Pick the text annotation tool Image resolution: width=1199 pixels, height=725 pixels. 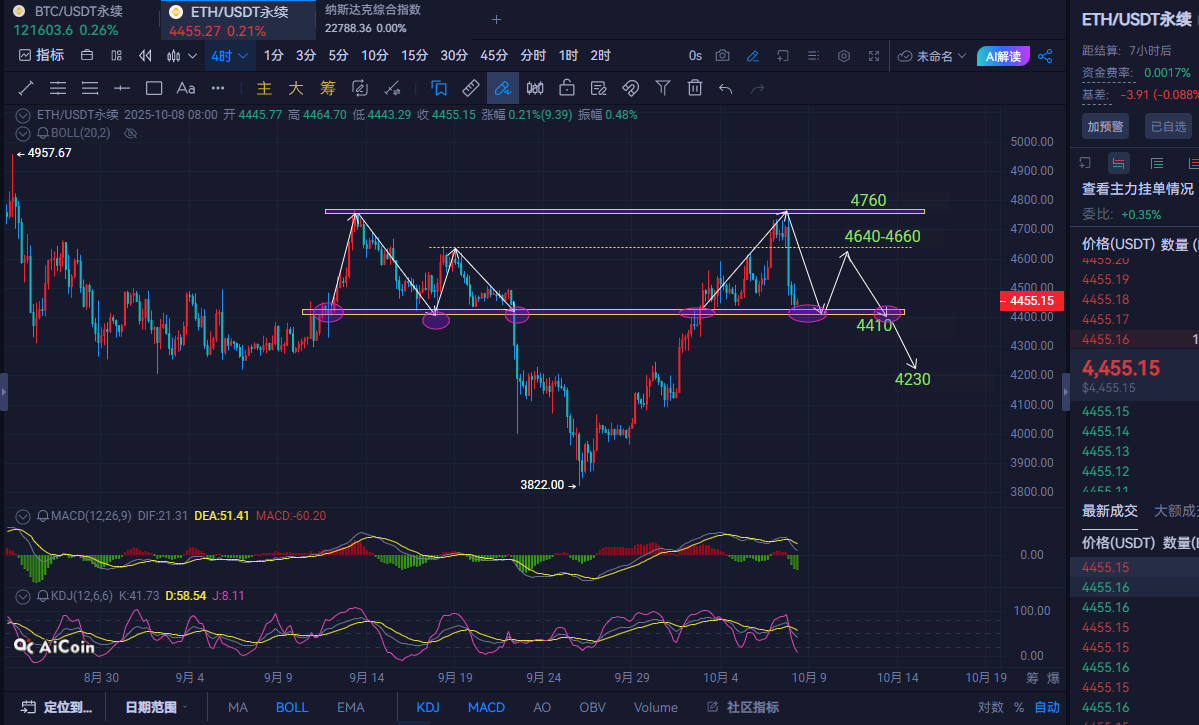pyautogui.click(x=186, y=88)
